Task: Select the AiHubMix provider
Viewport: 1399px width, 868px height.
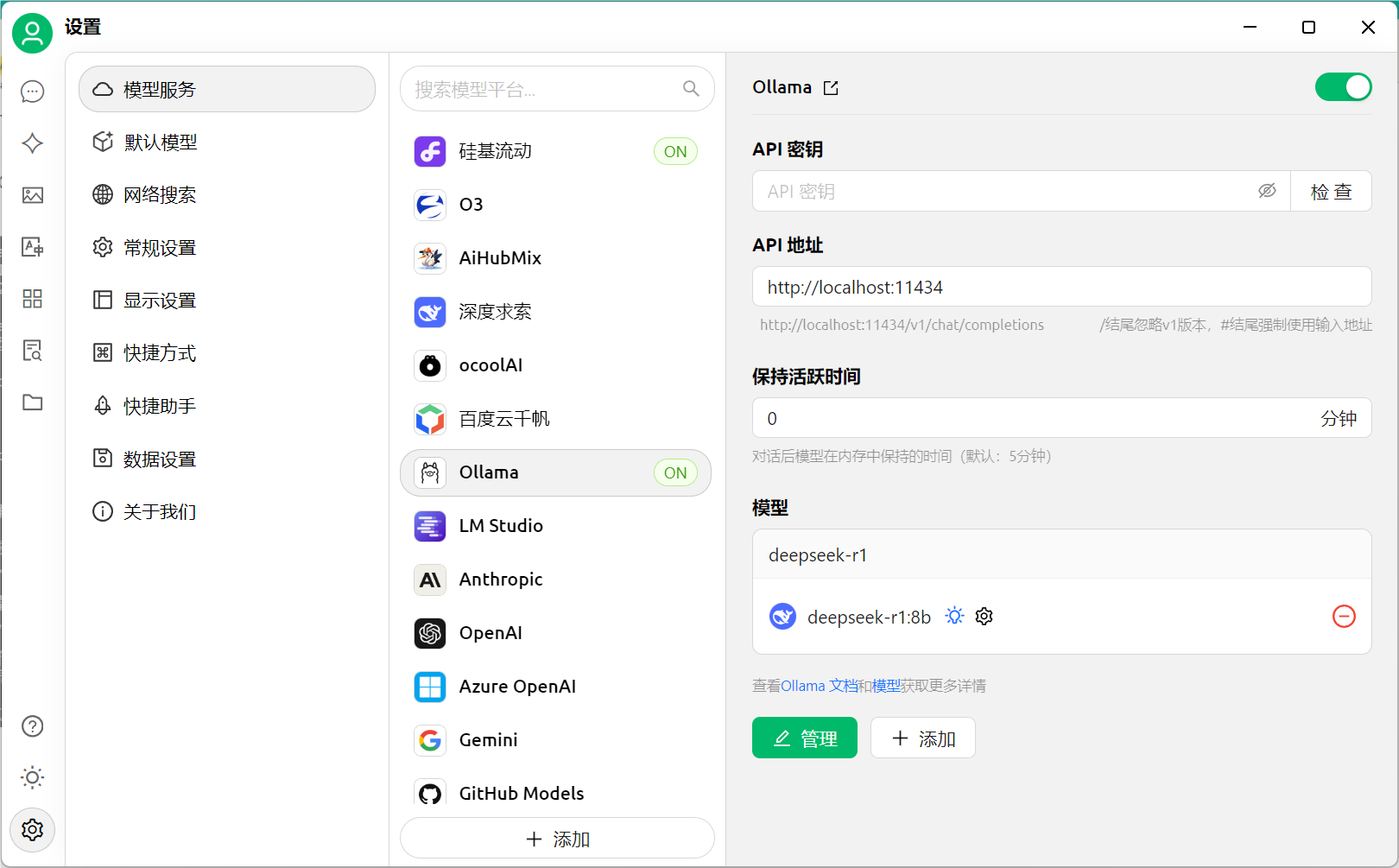Action: (555, 259)
